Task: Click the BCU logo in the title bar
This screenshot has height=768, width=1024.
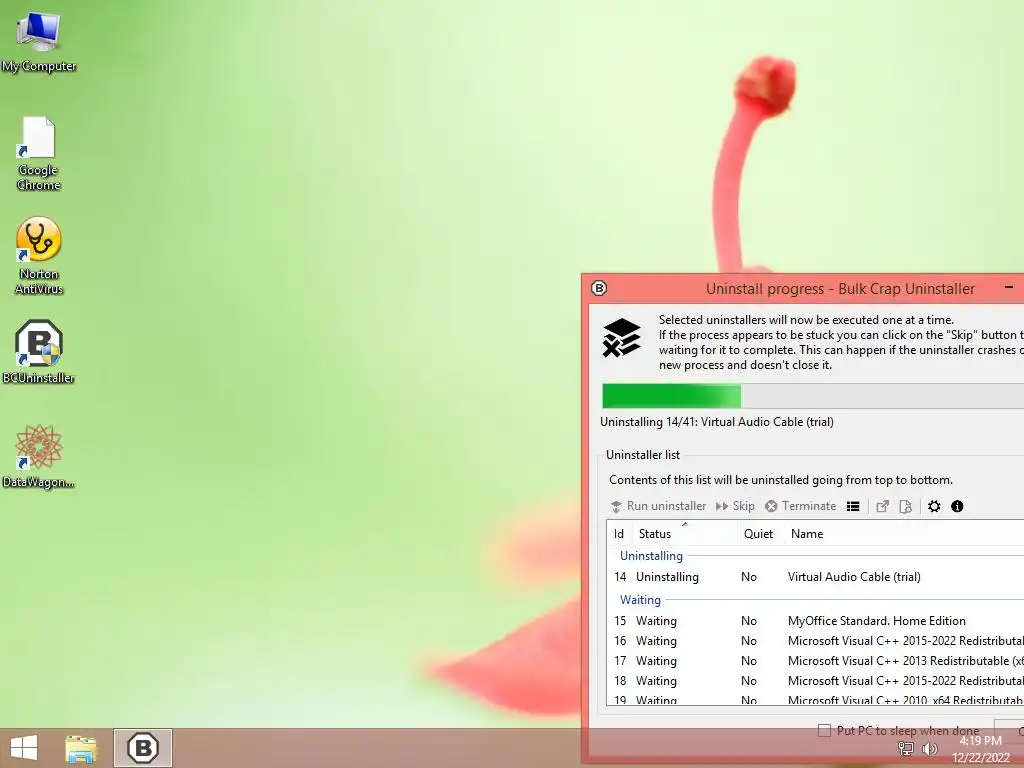Action: pyautogui.click(x=599, y=288)
